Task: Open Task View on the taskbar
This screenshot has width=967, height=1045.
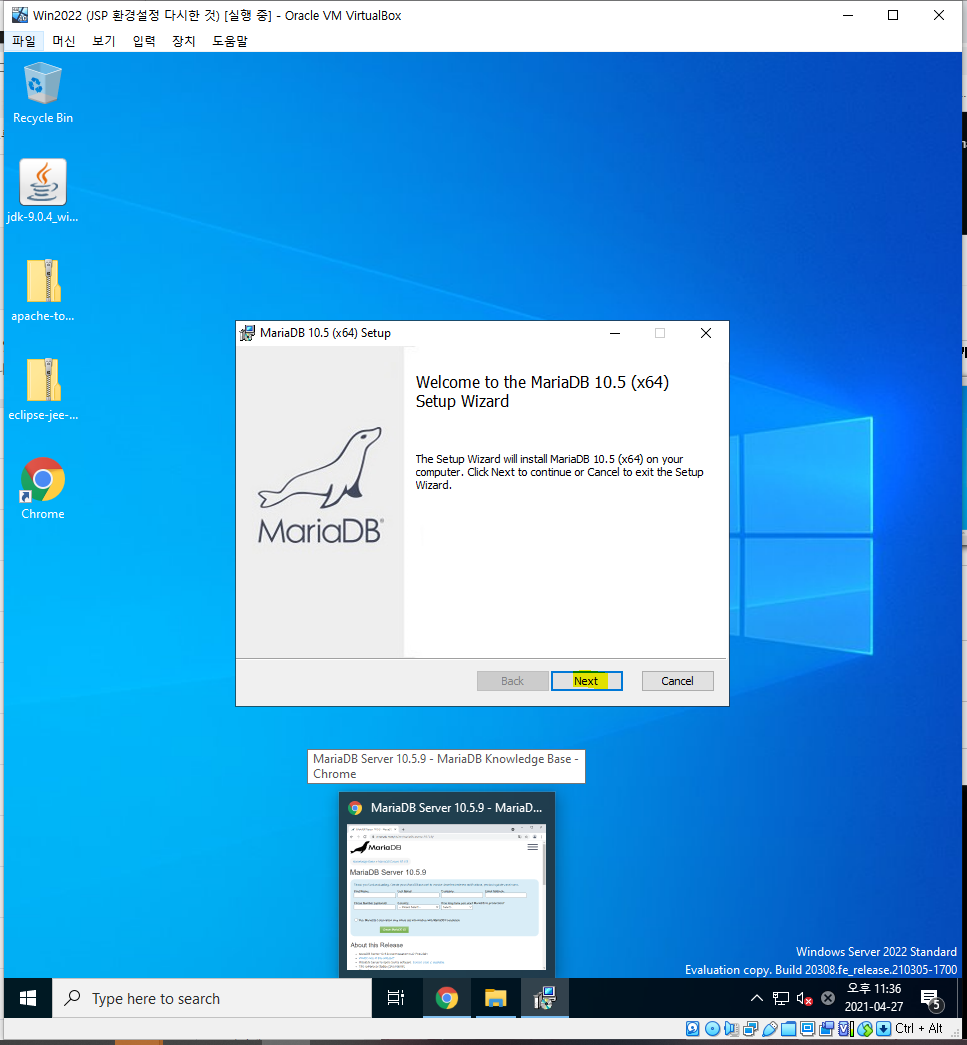Action: [396, 998]
